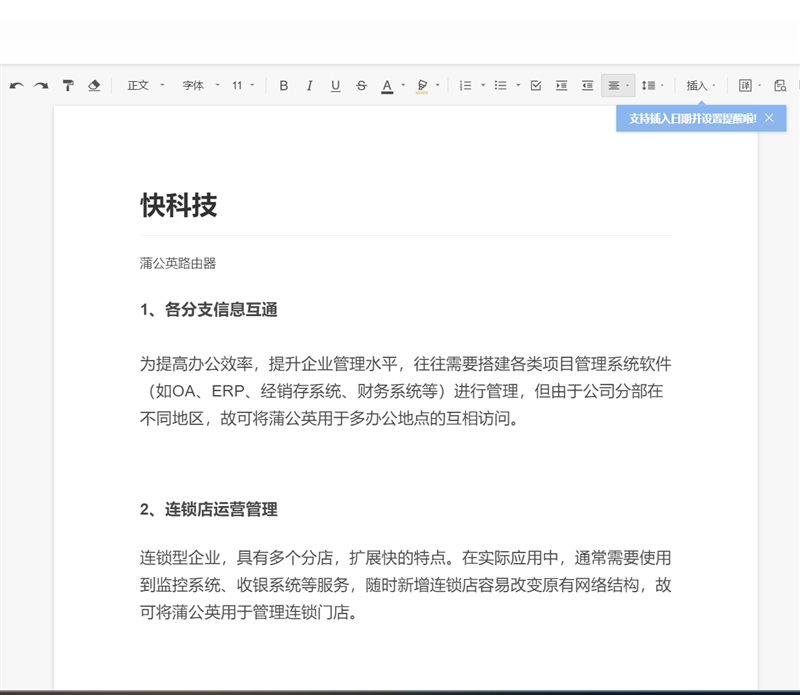The width and height of the screenshot is (800, 695).
Task: Insert a checkbox task list
Action: pyautogui.click(x=536, y=86)
